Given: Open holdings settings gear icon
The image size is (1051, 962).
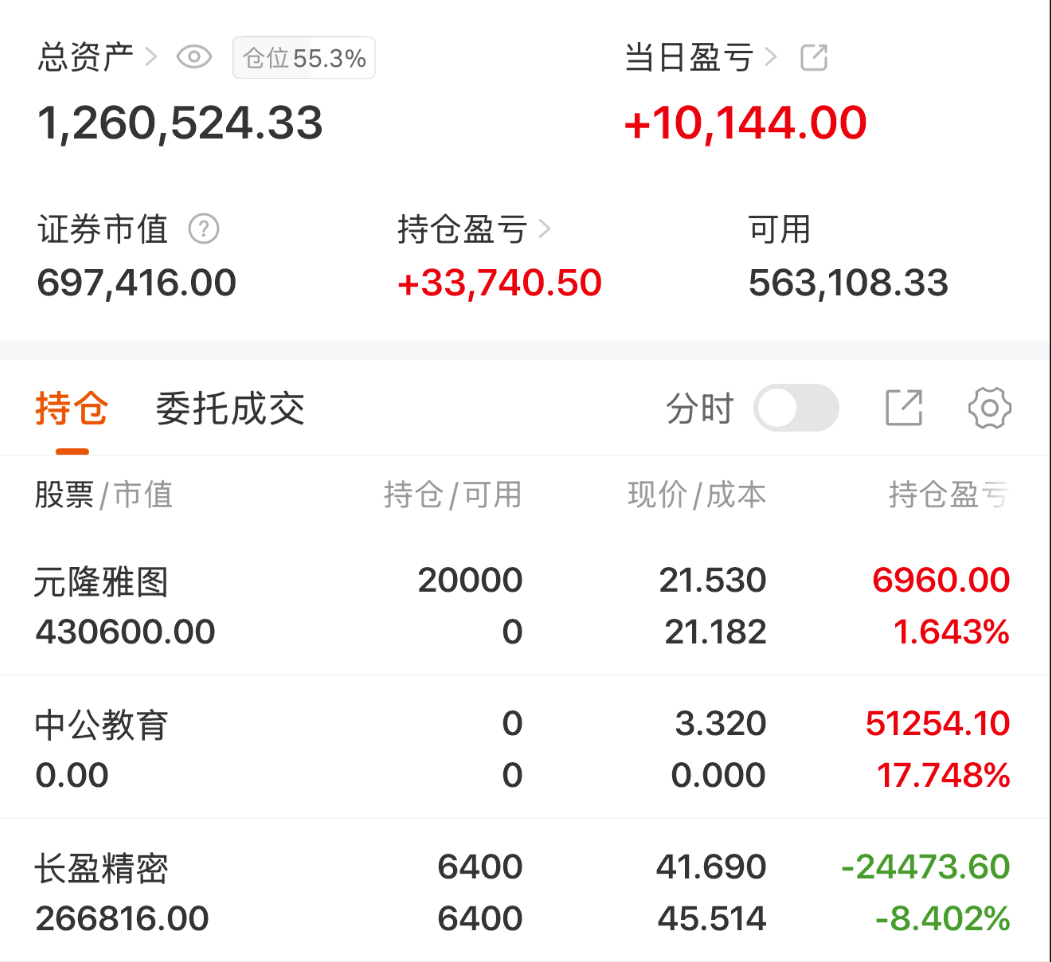Looking at the screenshot, I should click(989, 408).
